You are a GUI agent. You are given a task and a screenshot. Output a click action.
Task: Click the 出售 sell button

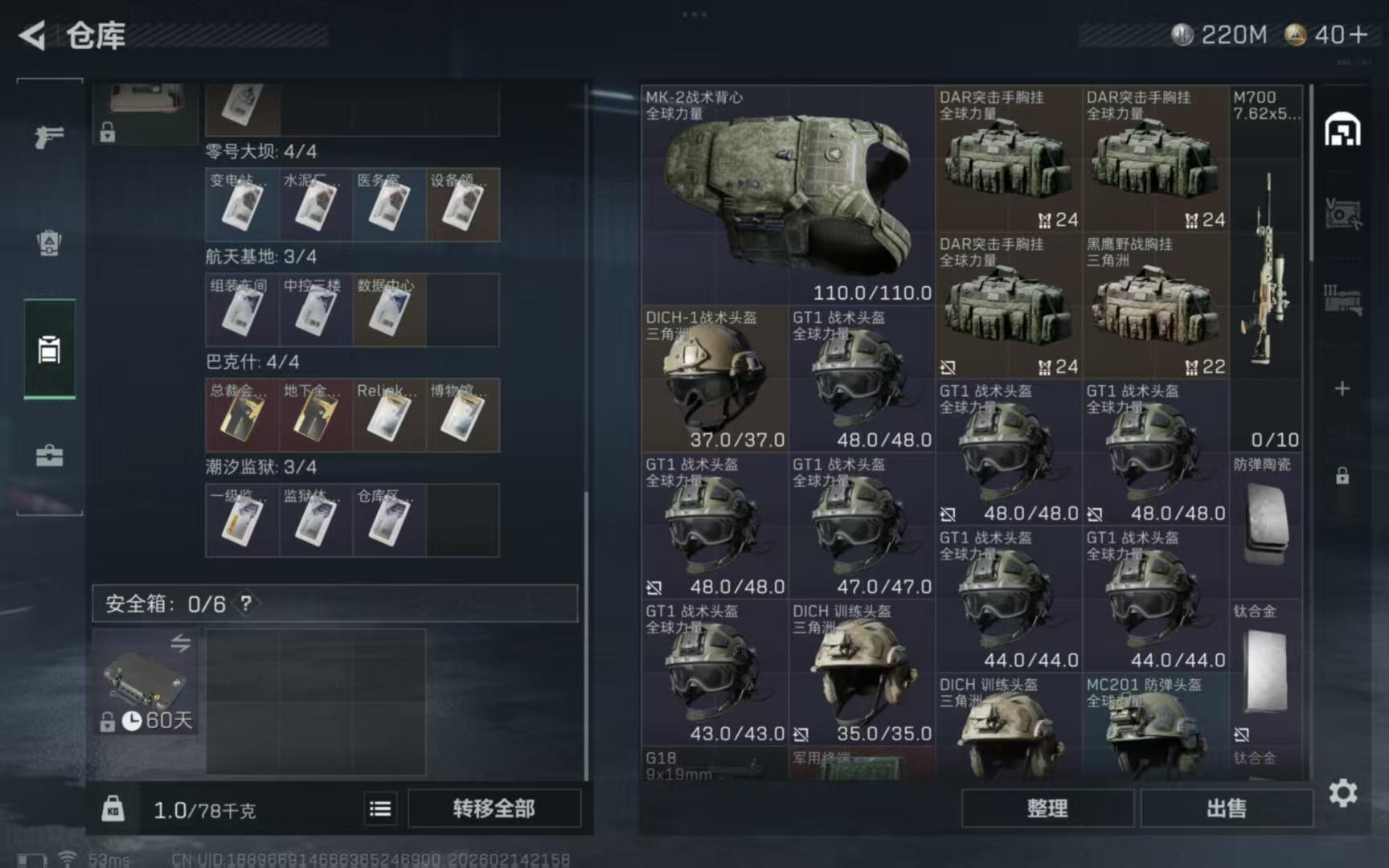[x=1226, y=809]
